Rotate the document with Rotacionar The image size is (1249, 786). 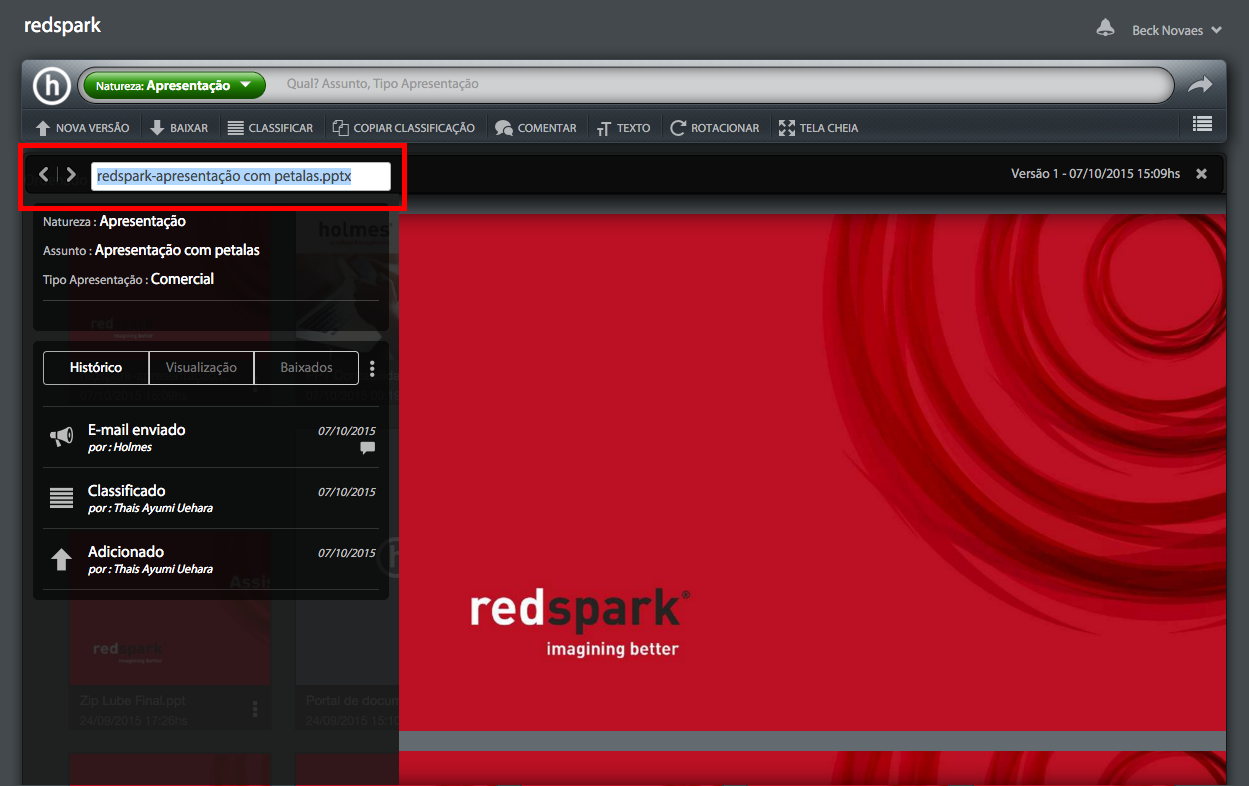pyautogui.click(x=714, y=128)
